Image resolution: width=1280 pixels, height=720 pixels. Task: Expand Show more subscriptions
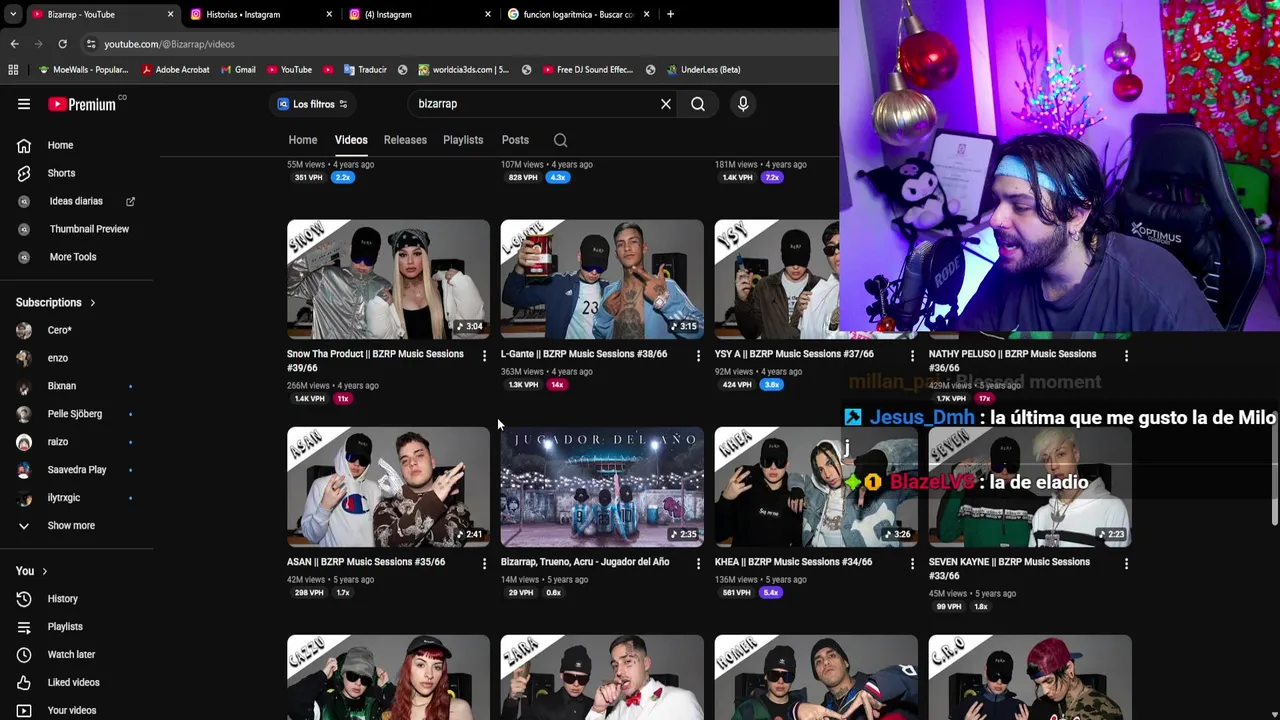coord(71,526)
